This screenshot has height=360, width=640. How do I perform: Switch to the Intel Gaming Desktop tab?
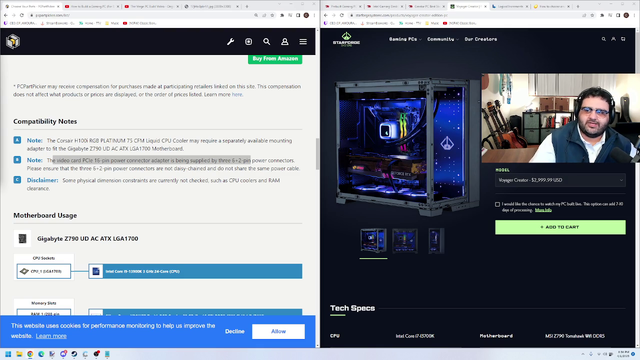tap(384, 7)
